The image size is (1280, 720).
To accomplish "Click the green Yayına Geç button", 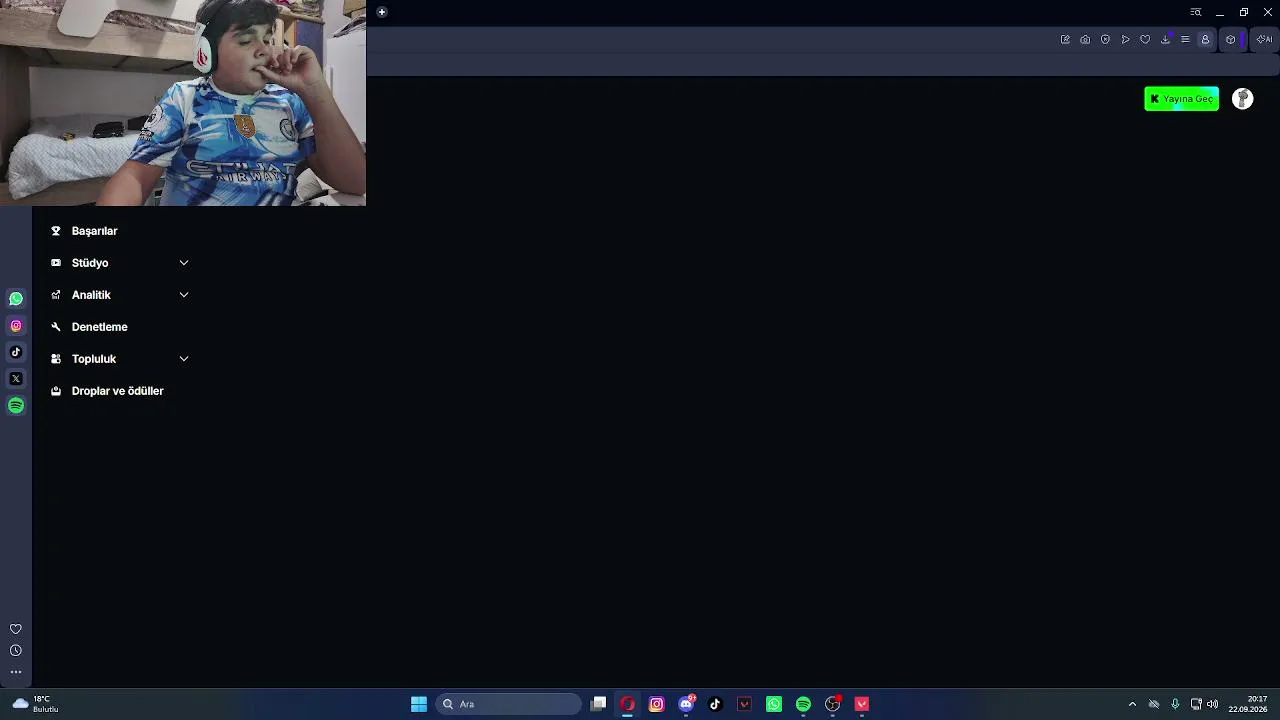I will [x=1181, y=99].
